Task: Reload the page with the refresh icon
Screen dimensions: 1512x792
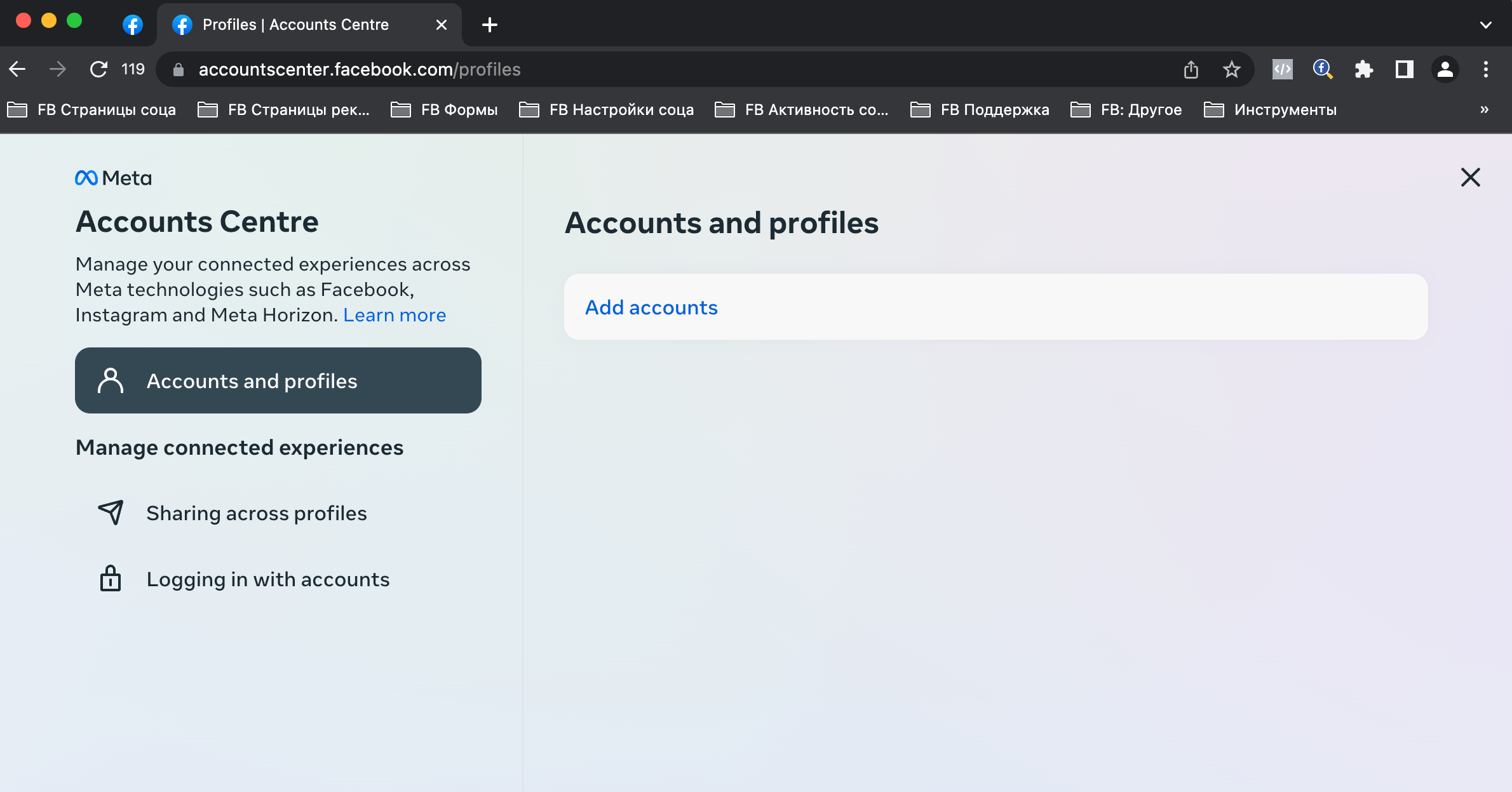Action: [x=98, y=69]
